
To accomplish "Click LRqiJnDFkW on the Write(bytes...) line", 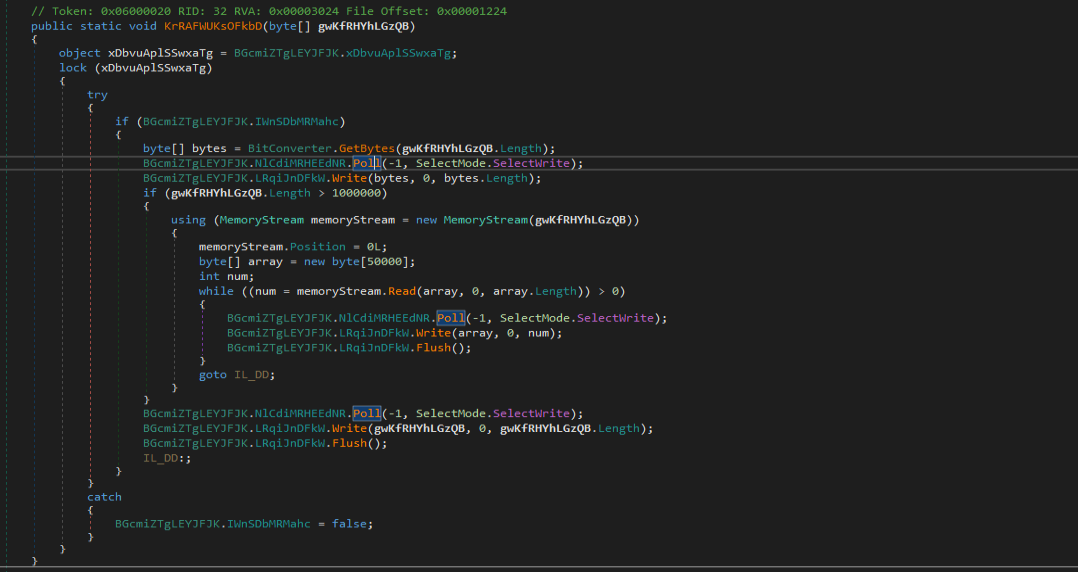I will point(289,178).
